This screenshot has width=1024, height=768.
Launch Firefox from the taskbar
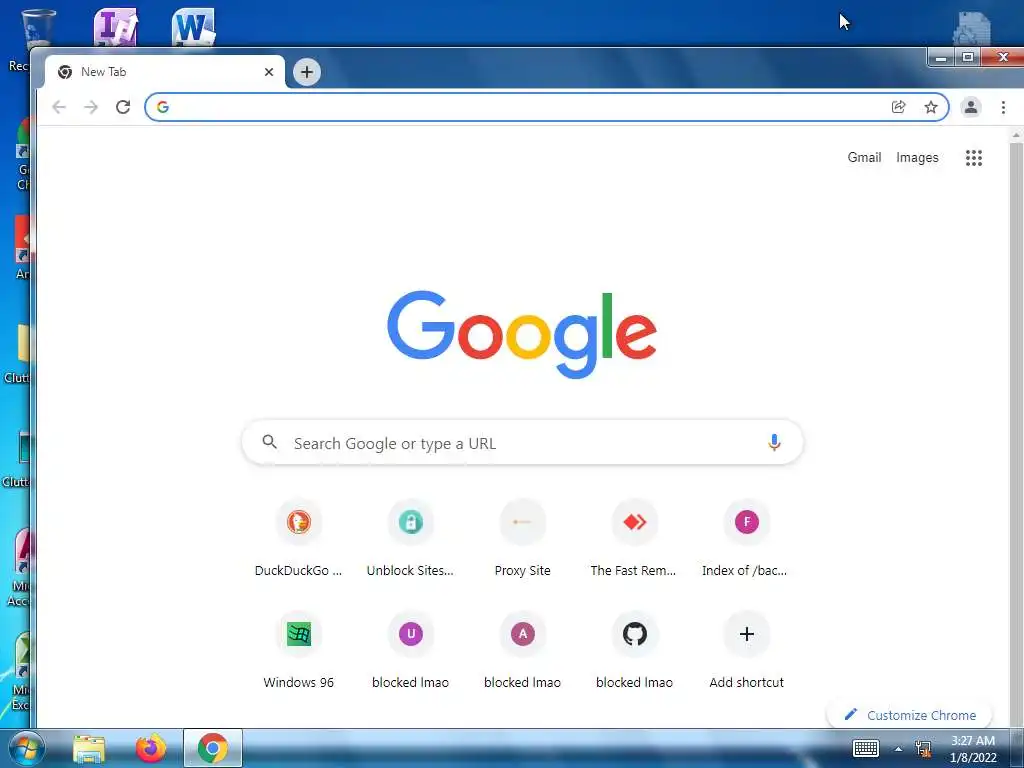[x=151, y=748]
